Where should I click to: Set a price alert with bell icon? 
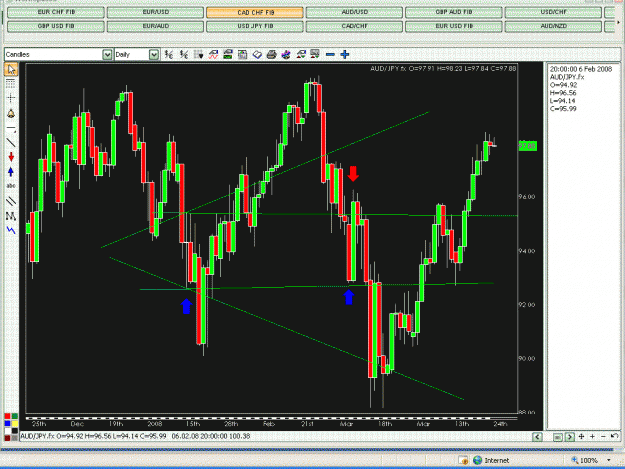click(x=11, y=114)
